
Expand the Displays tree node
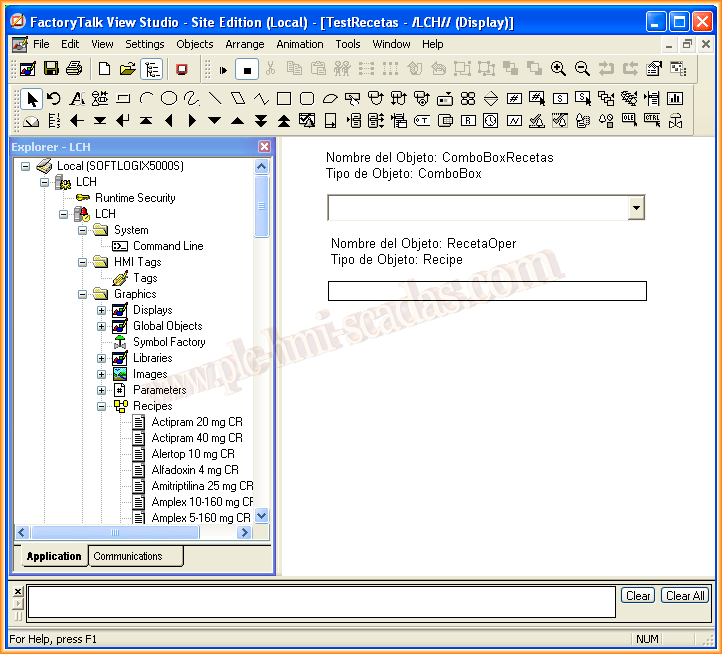coord(102,310)
